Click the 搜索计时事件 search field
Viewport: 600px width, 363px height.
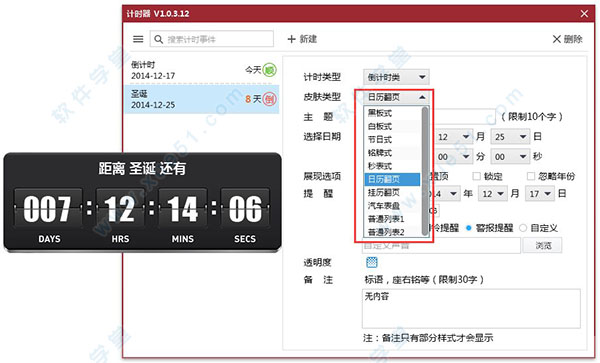pos(212,39)
